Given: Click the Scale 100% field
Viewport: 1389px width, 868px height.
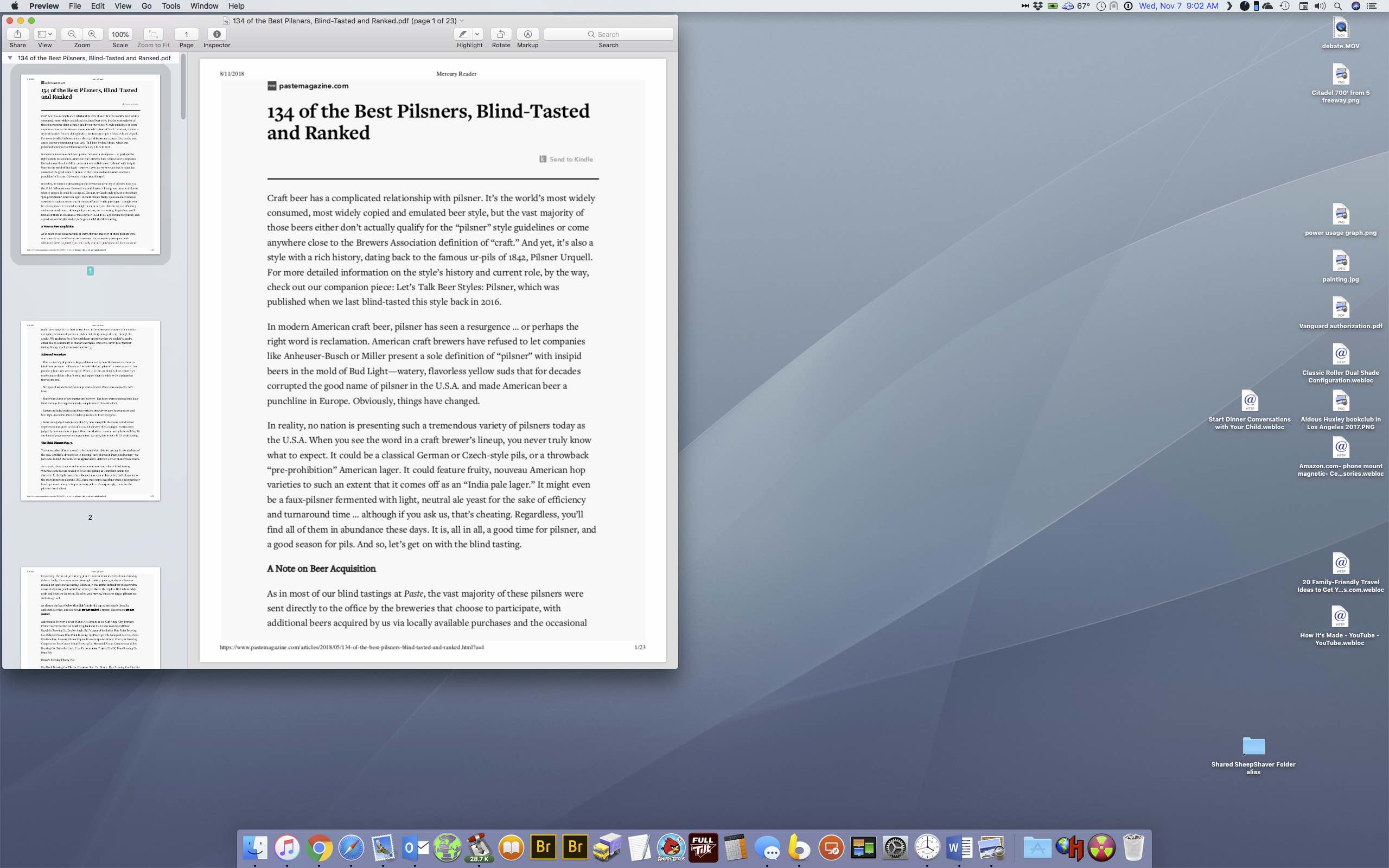Looking at the screenshot, I should pyautogui.click(x=120, y=34).
